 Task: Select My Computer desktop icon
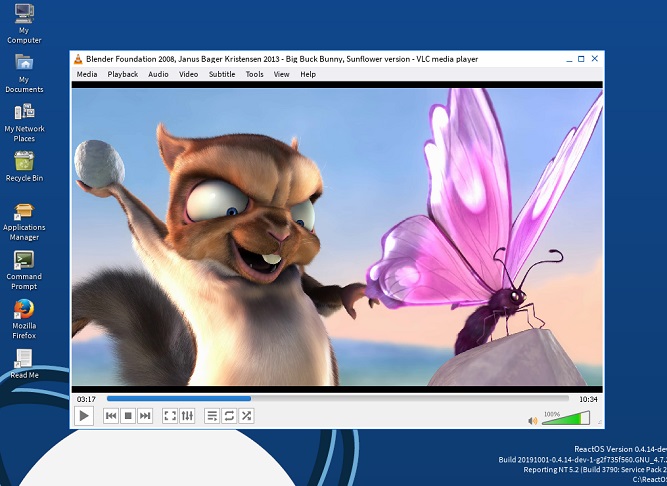pos(24,23)
